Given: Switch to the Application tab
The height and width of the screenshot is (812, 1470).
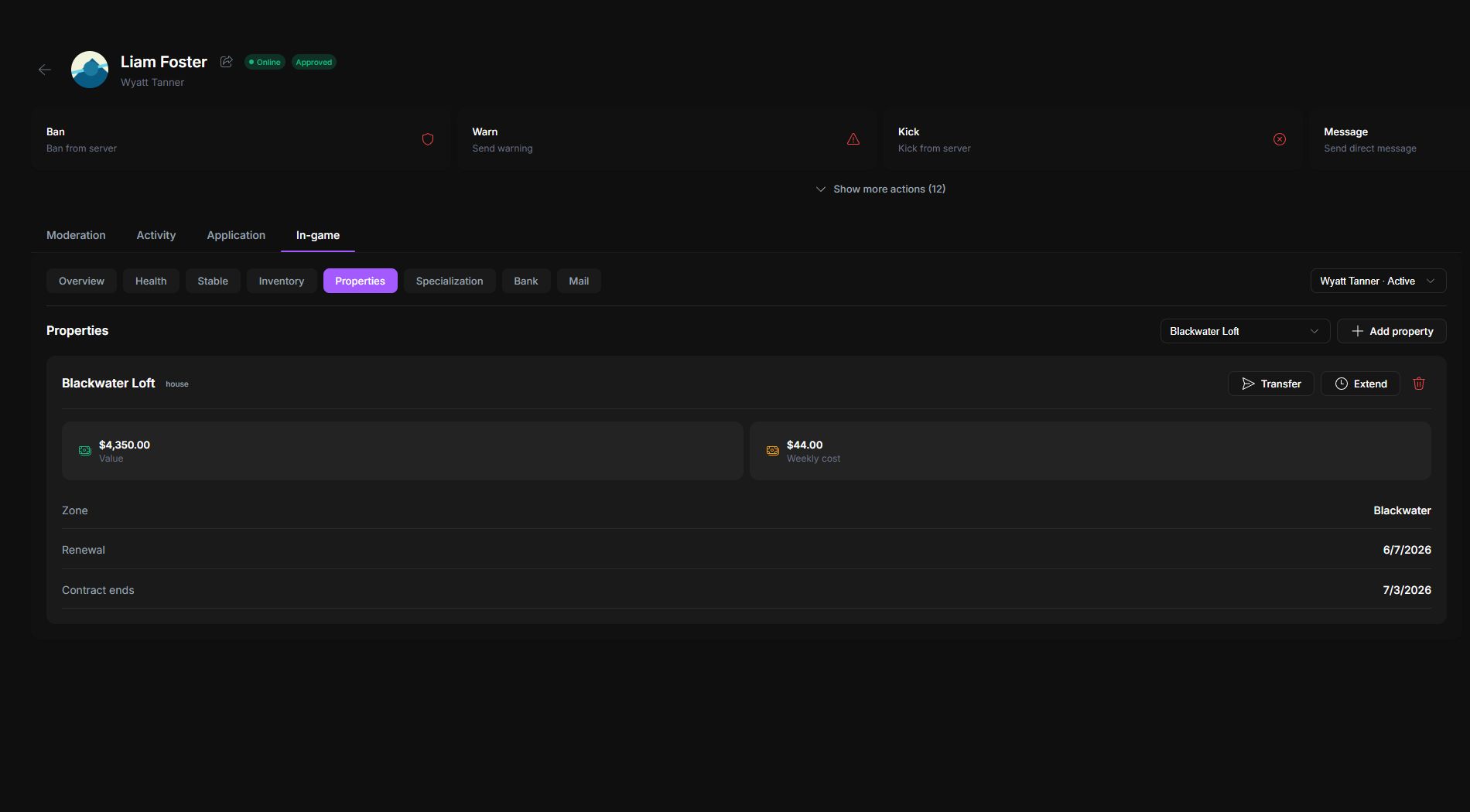Looking at the screenshot, I should (x=236, y=235).
